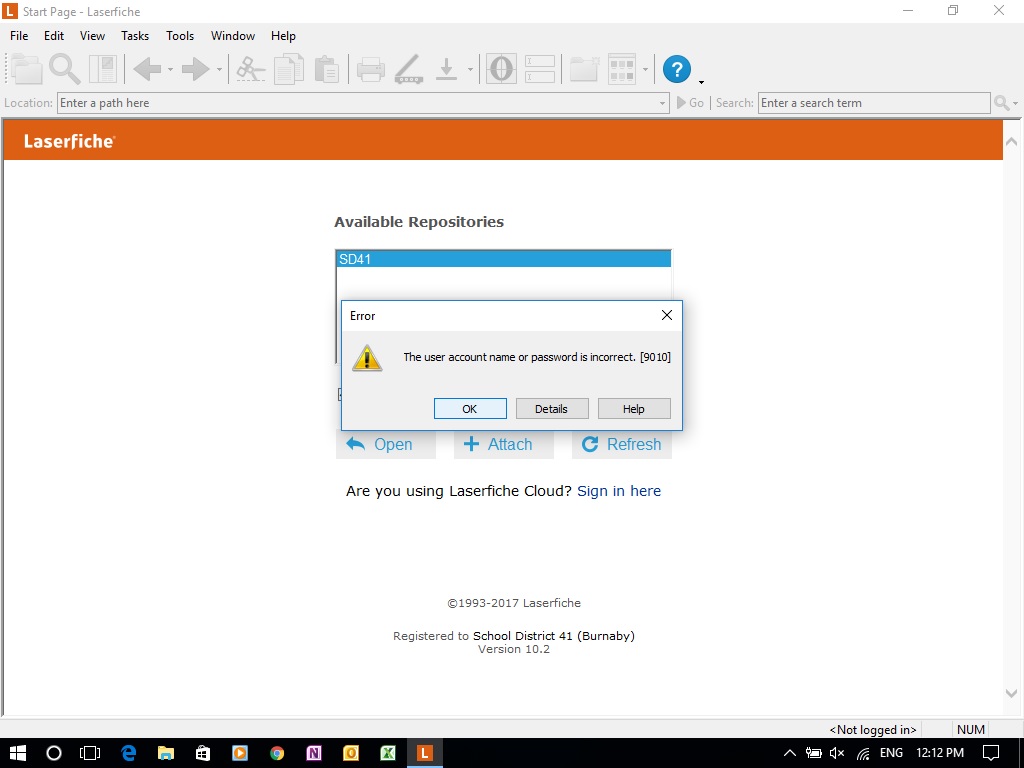This screenshot has width=1024, height=768.
Task: Click the 'Sign in here' link
Action: point(619,491)
